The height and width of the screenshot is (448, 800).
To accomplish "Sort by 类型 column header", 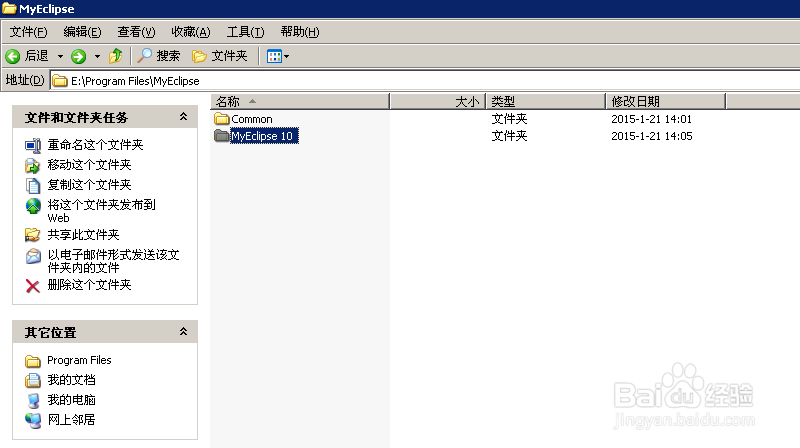I will (x=545, y=102).
